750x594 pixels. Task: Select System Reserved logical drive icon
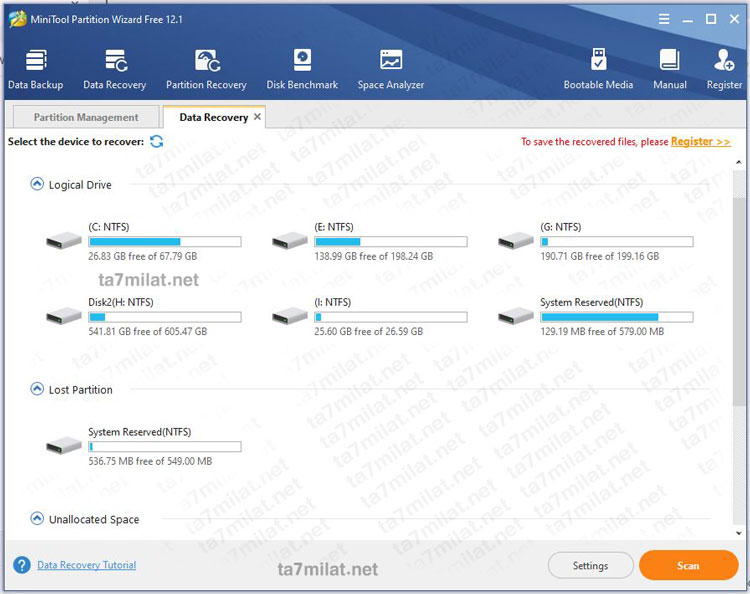coord(516,316)
